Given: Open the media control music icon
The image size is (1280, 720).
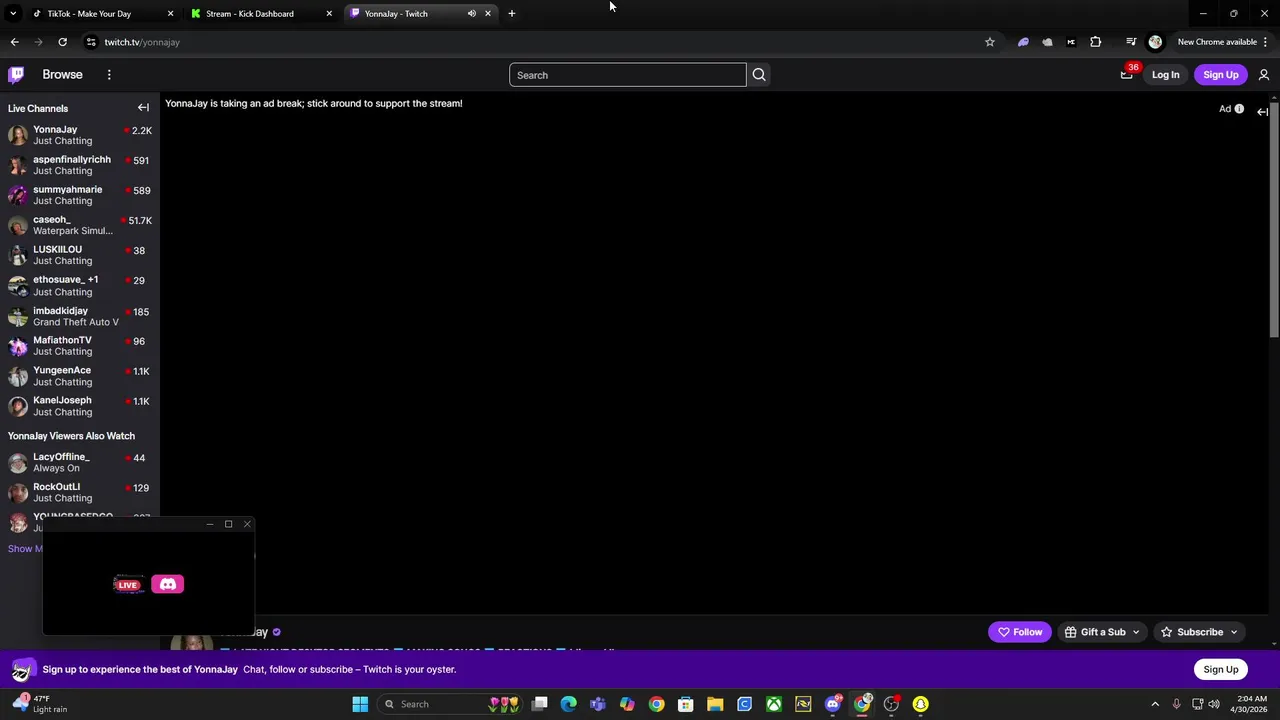Looking at the screenshot, I should [x=1131, y=42].
